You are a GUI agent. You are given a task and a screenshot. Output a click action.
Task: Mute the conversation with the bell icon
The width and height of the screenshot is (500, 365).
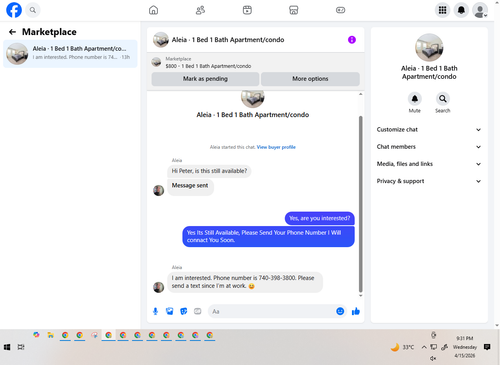tap(415, 99)
